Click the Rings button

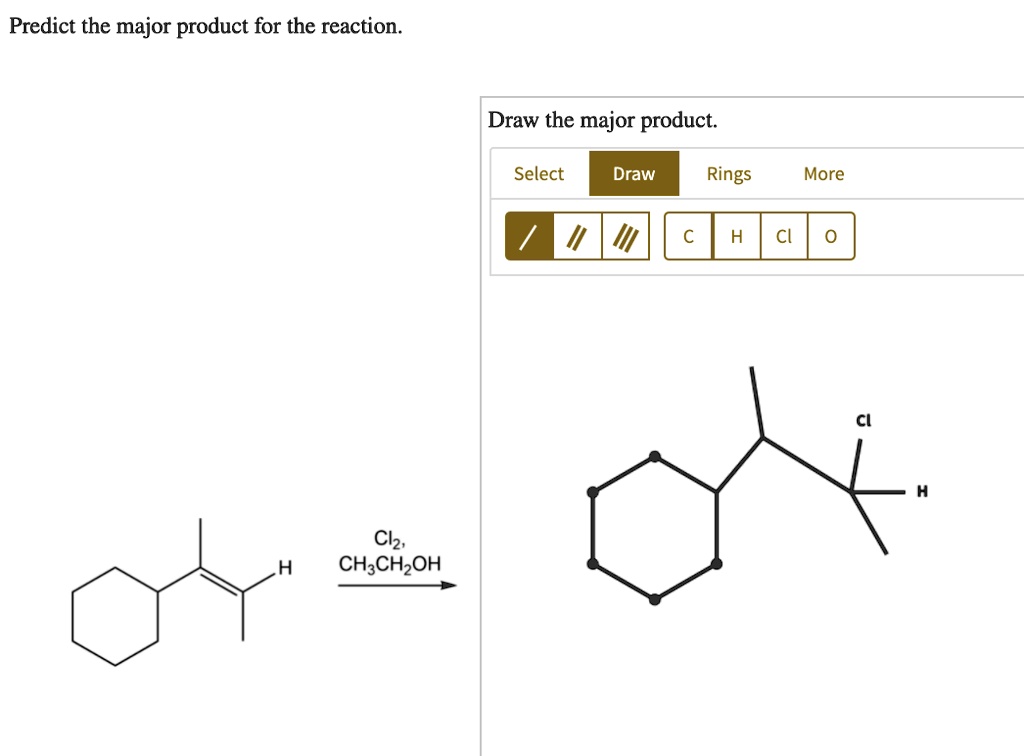pos(728,173)
